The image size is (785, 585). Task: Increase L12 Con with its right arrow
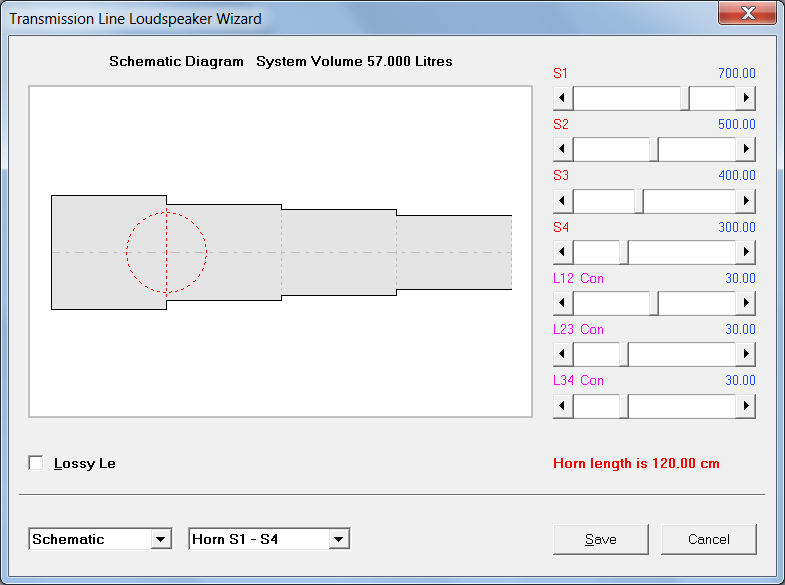tap(745, 303)
